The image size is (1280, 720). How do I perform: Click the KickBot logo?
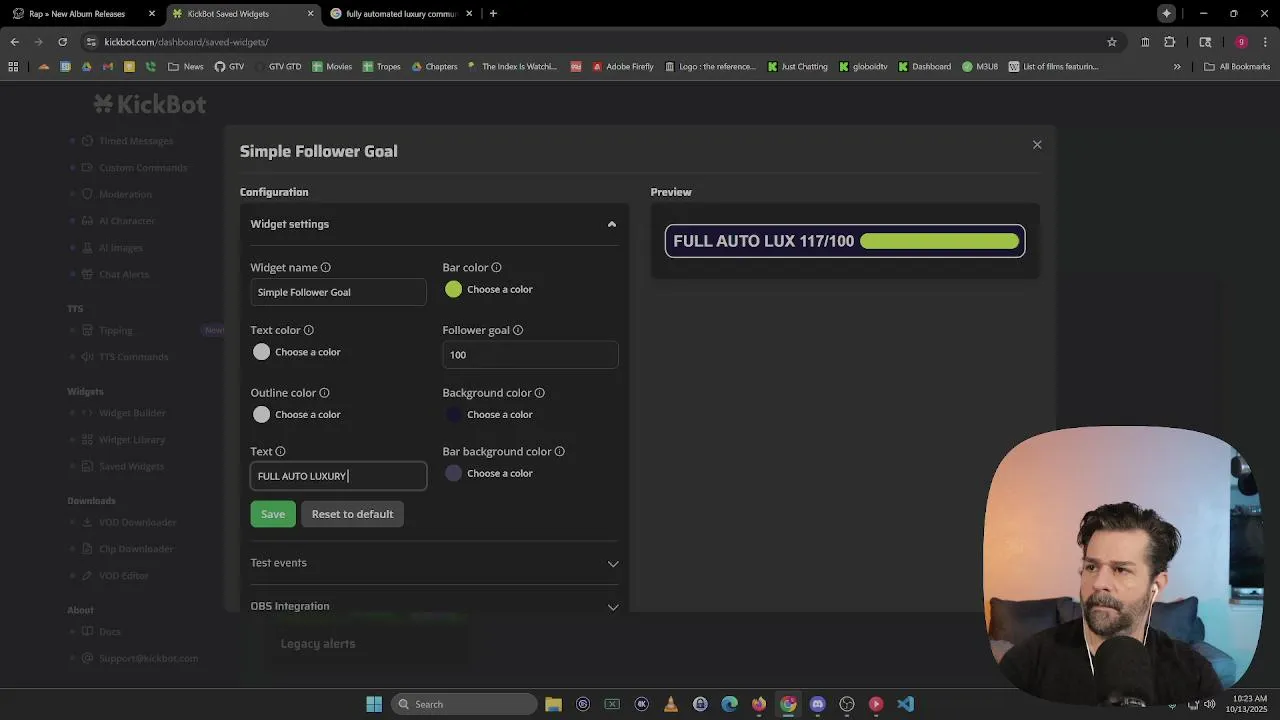tap(150, 104)
